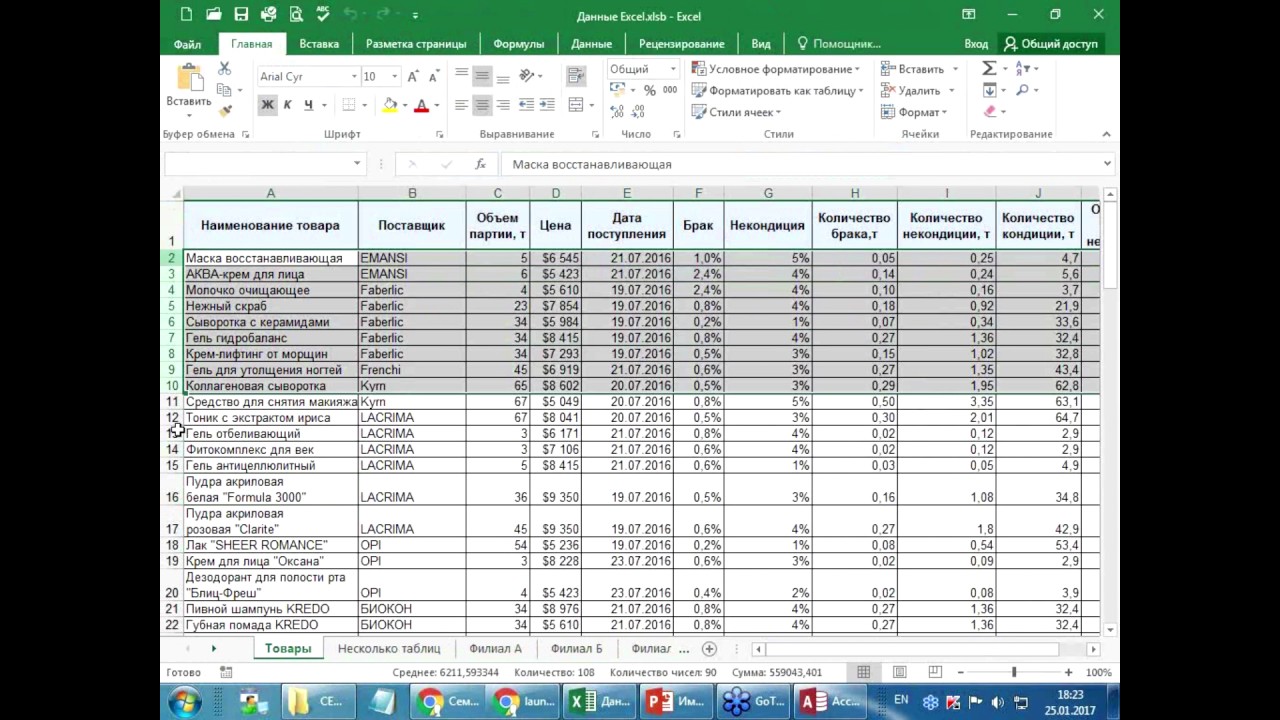Toggle bold (Ж) formatting
Viewport: 1280px width, 720px height.
pyautogui.click(x=267, y=105)
